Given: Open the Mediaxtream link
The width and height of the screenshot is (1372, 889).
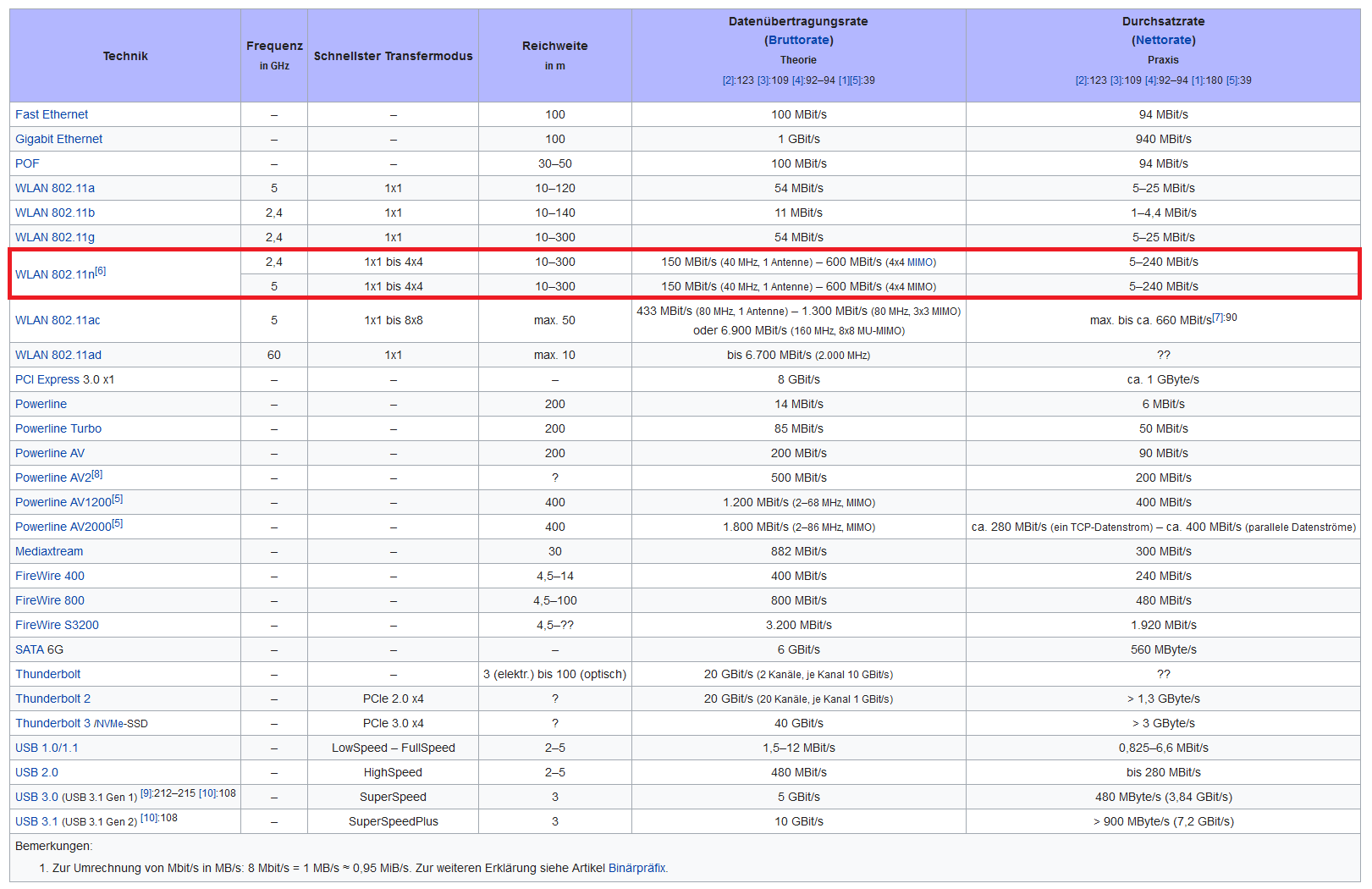Looking at the screenshot, I should [49, 551].
